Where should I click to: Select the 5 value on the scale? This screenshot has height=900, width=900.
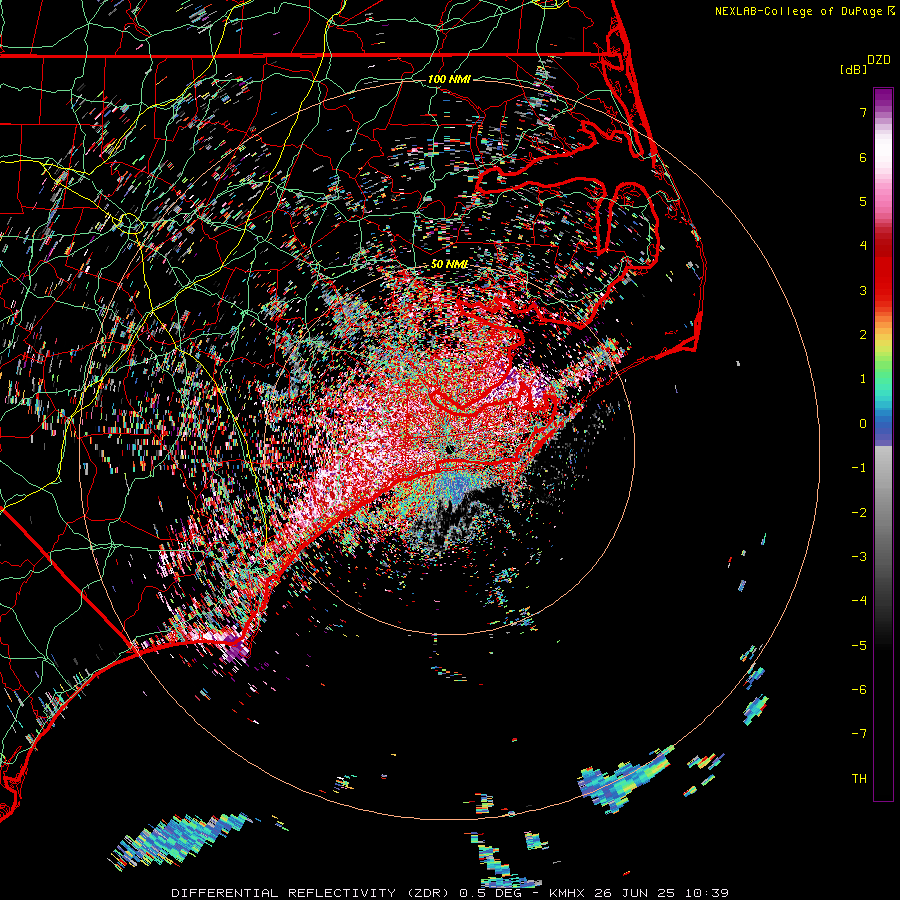863,201
